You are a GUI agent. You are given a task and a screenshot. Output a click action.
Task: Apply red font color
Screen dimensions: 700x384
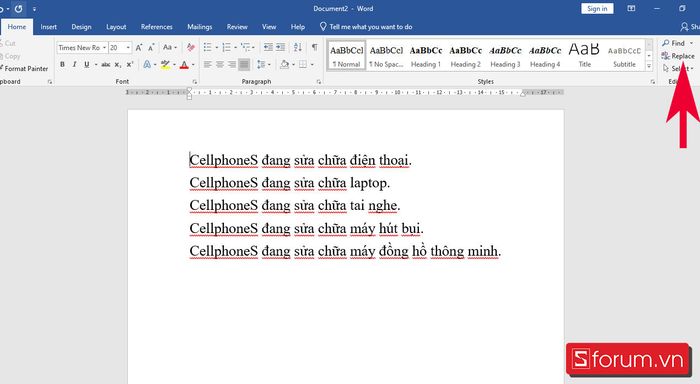point(184,65)
